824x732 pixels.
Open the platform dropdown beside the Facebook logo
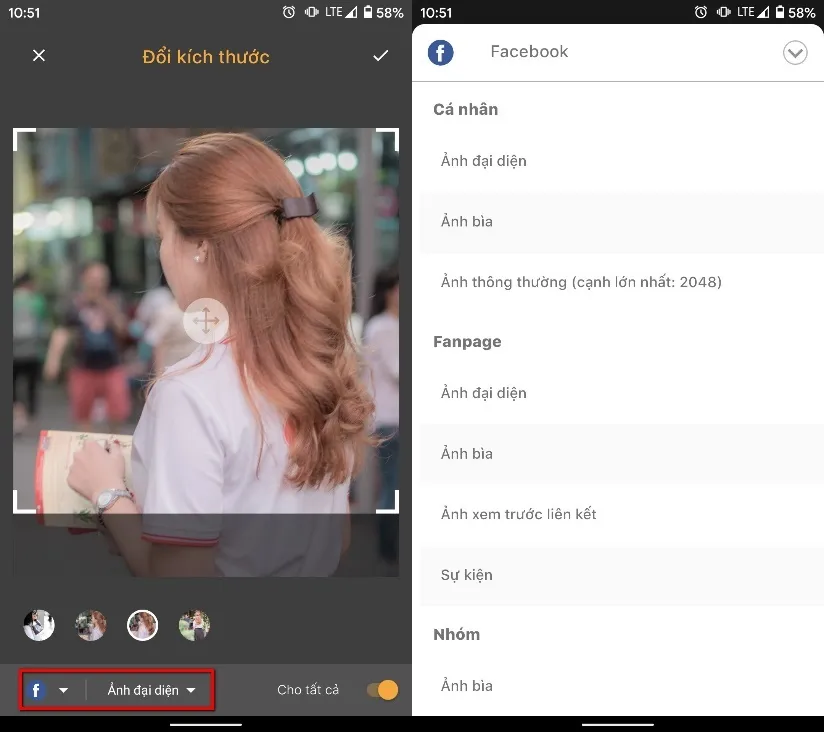pyautogui.click(x=62, y=690)
